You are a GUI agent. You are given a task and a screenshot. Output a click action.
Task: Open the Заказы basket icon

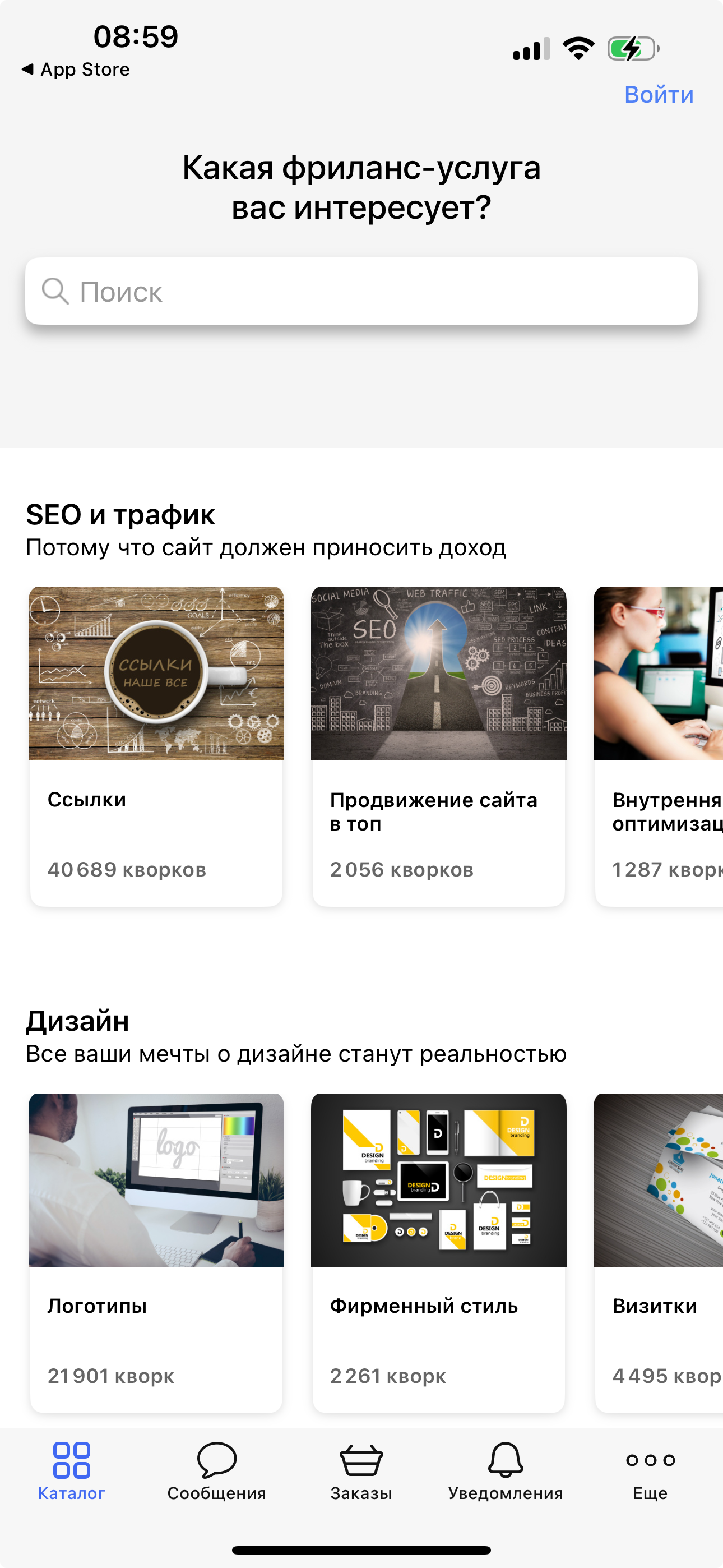coord(361,1460)
